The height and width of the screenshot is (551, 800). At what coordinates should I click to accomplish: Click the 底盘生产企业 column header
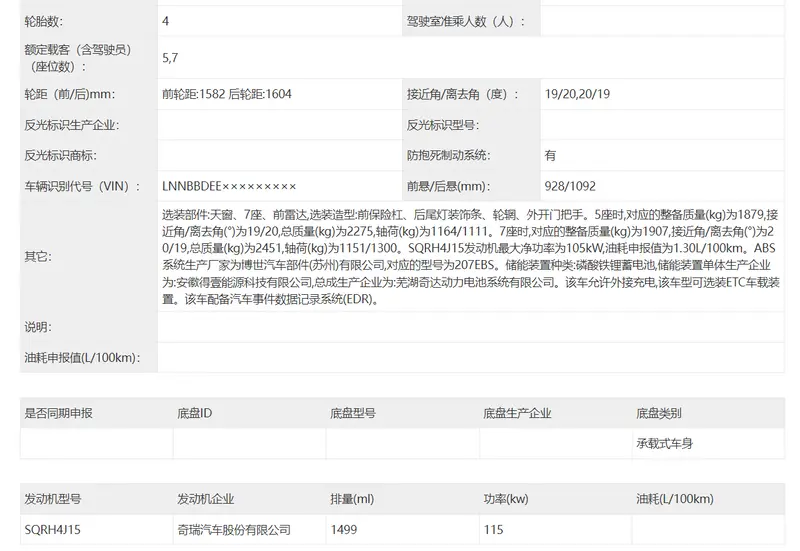point(517,413)
